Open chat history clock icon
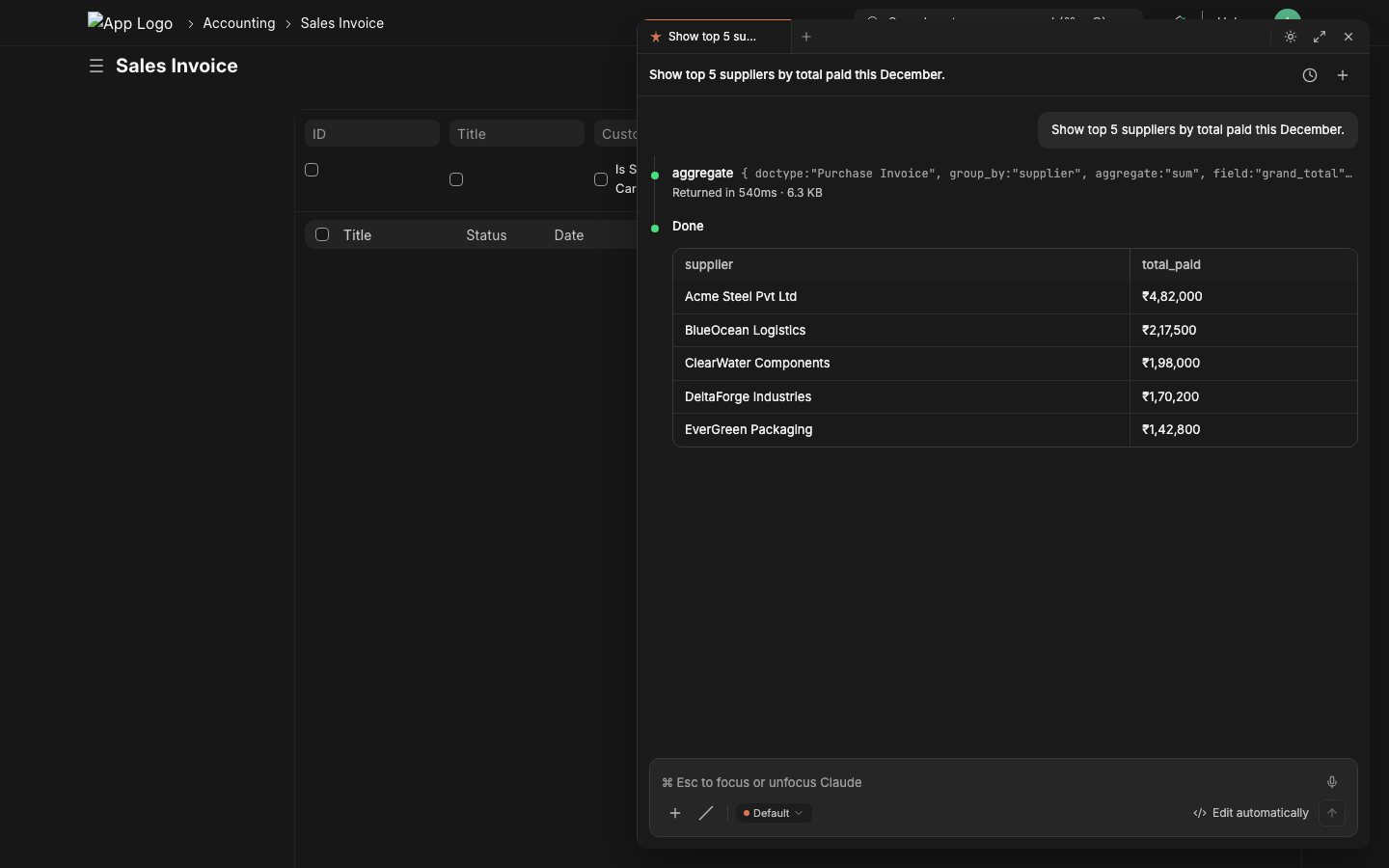This screenshot has height=868, width=1389. tap(1310, 75)
